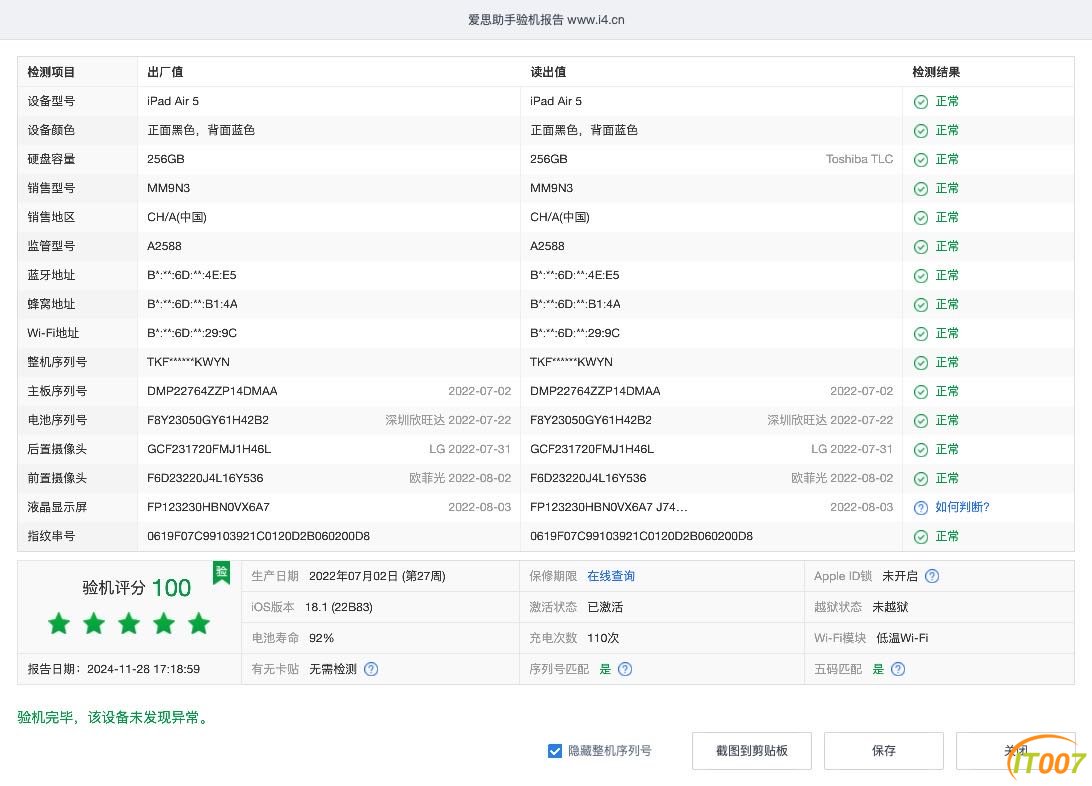Select the 出厂值 后置摄像头 serial GCF231720FMJ1H46L
The height and width of the screenshot is (786, 1092).
209,449
